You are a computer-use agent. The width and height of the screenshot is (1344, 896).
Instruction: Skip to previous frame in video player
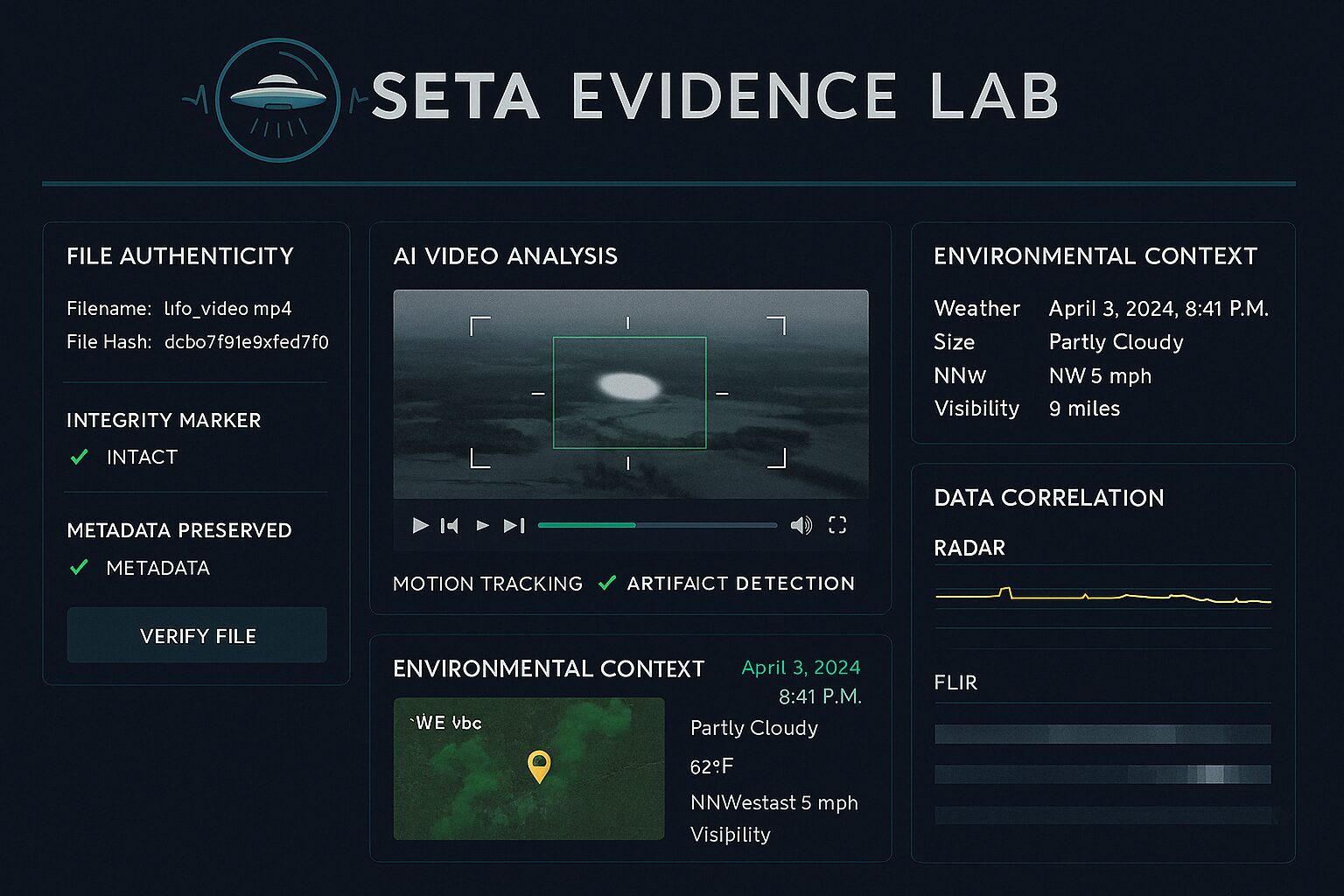pyautogui.click(x=450, y=525)
